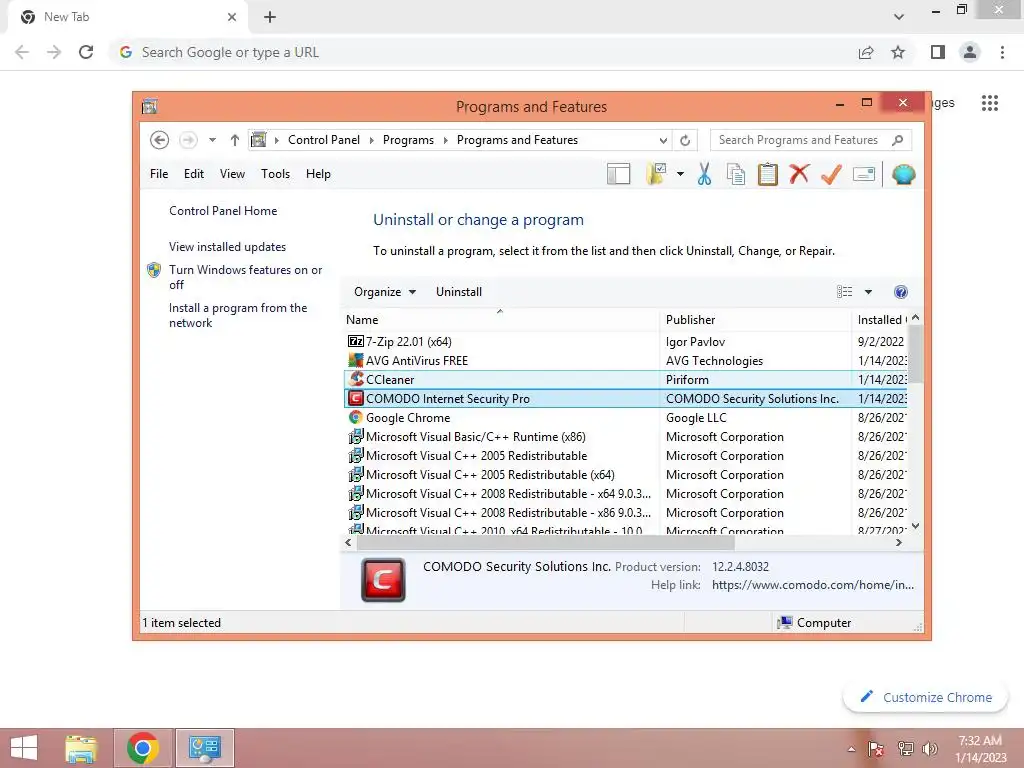Expand the address bar history dropdown
The image size is (1024, 768).
pos(663,140)
